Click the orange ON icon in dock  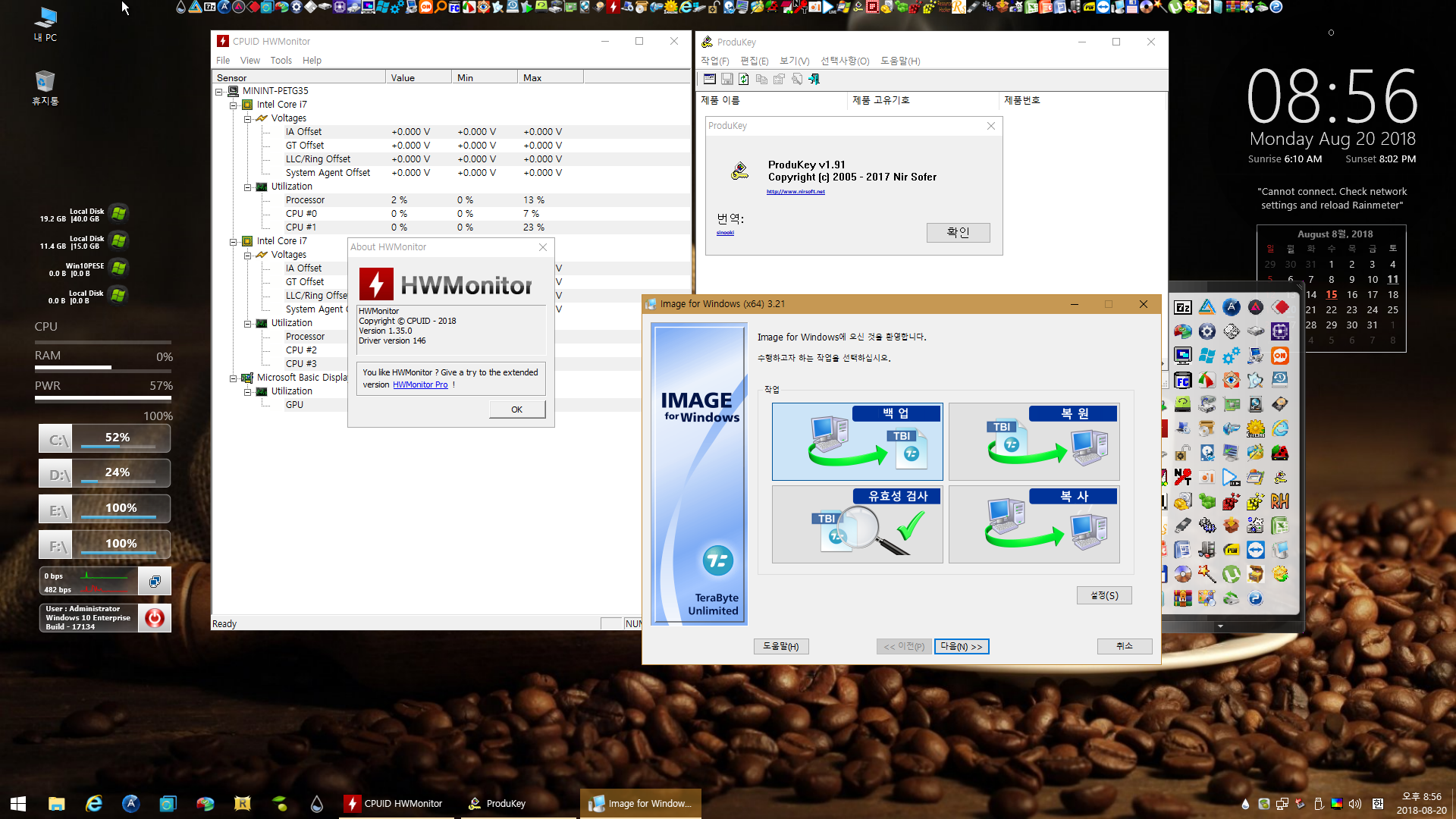[1280, 356]
